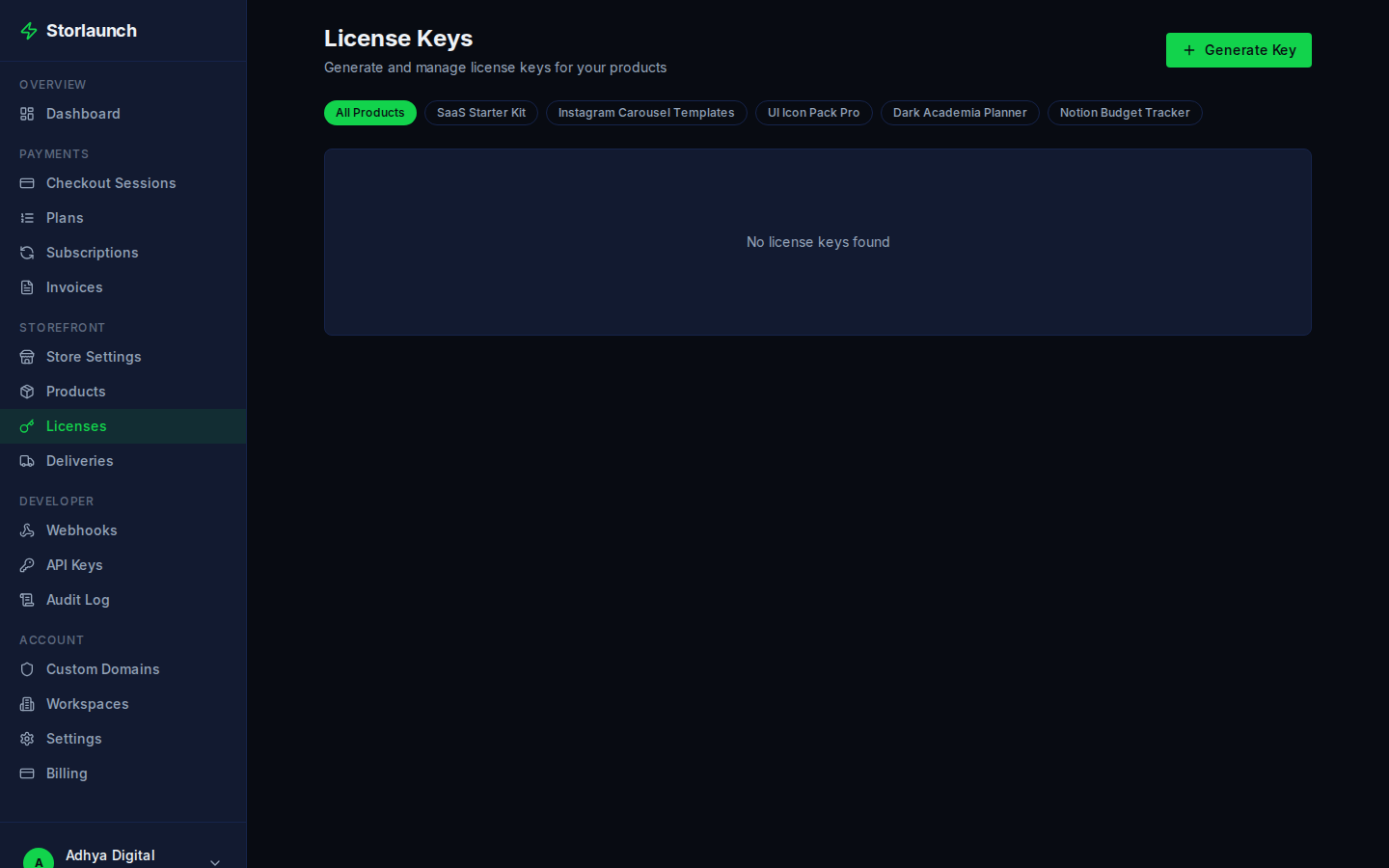Expand the Adhya Digital workspace switcher
This screenshot has width=1389, height=868.
pyautogui.click(x=214, y=861)
